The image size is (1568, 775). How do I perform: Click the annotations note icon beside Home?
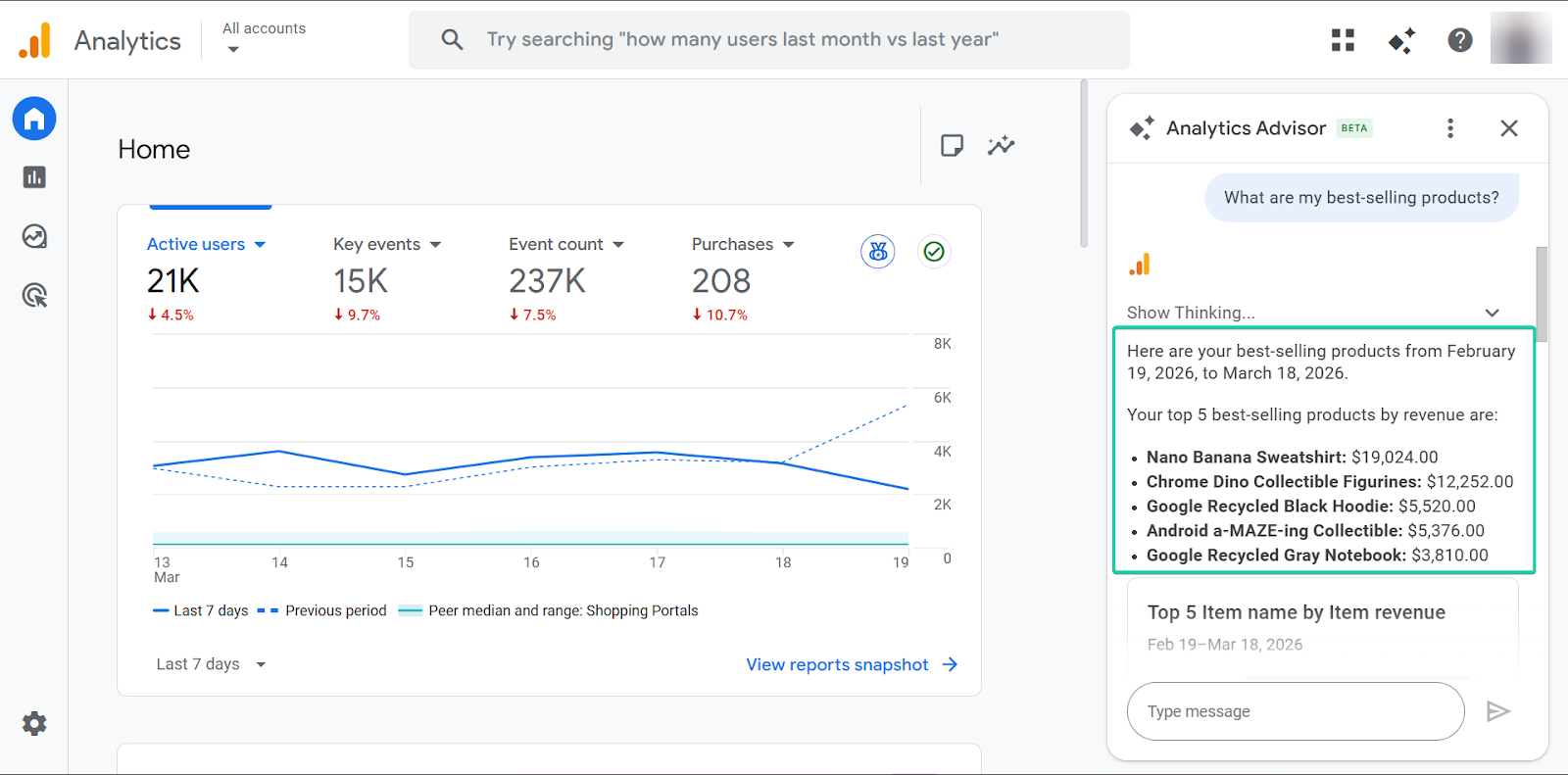tap(952, 146)
